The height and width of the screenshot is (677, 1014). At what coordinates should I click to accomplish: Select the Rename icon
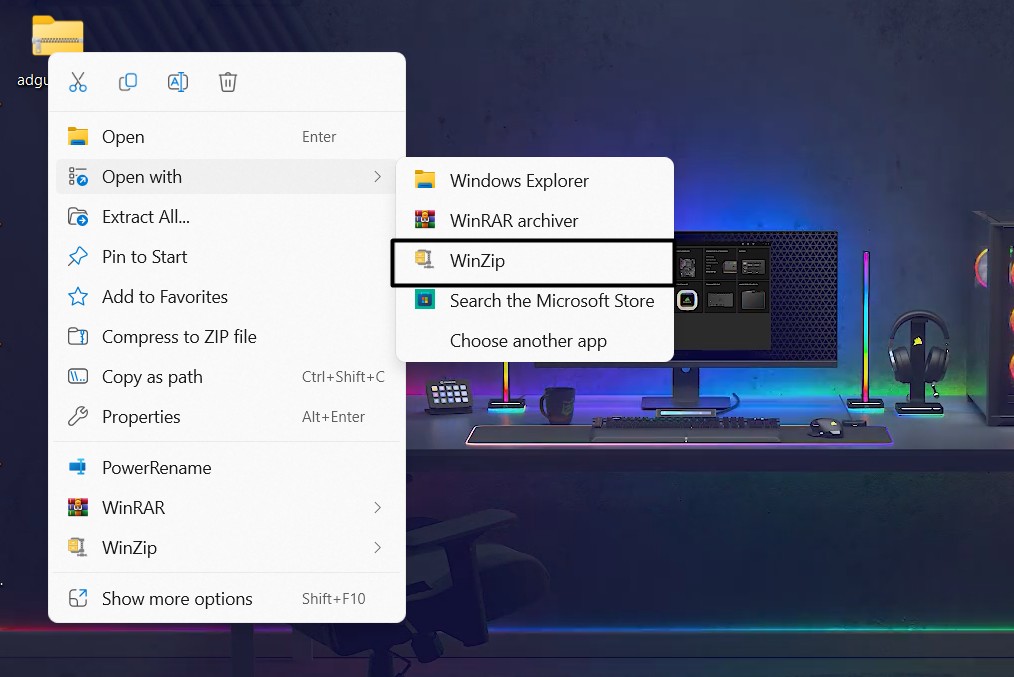178,82
